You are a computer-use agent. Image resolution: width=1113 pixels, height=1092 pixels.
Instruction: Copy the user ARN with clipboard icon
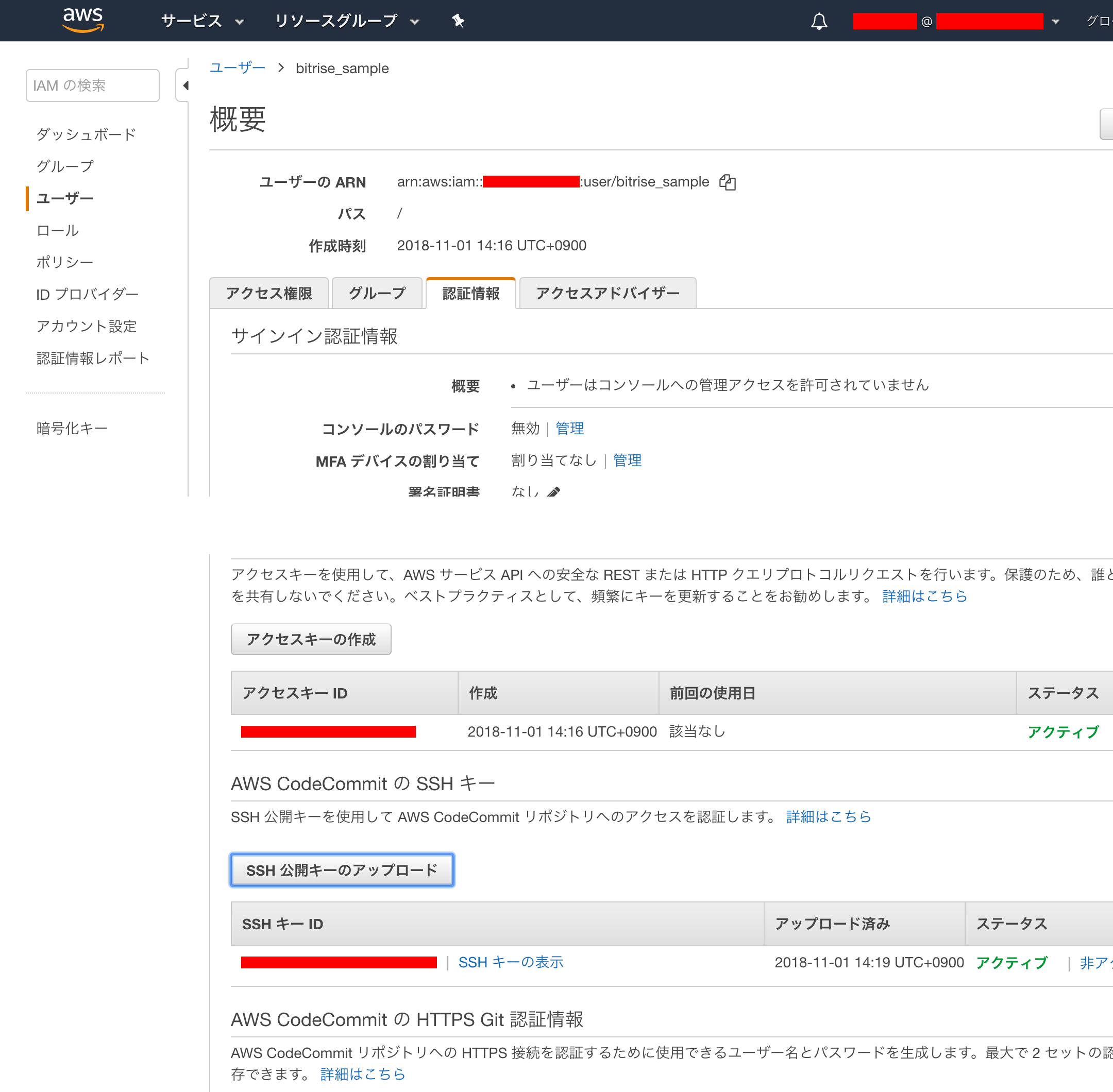click(x=728, y=182)
